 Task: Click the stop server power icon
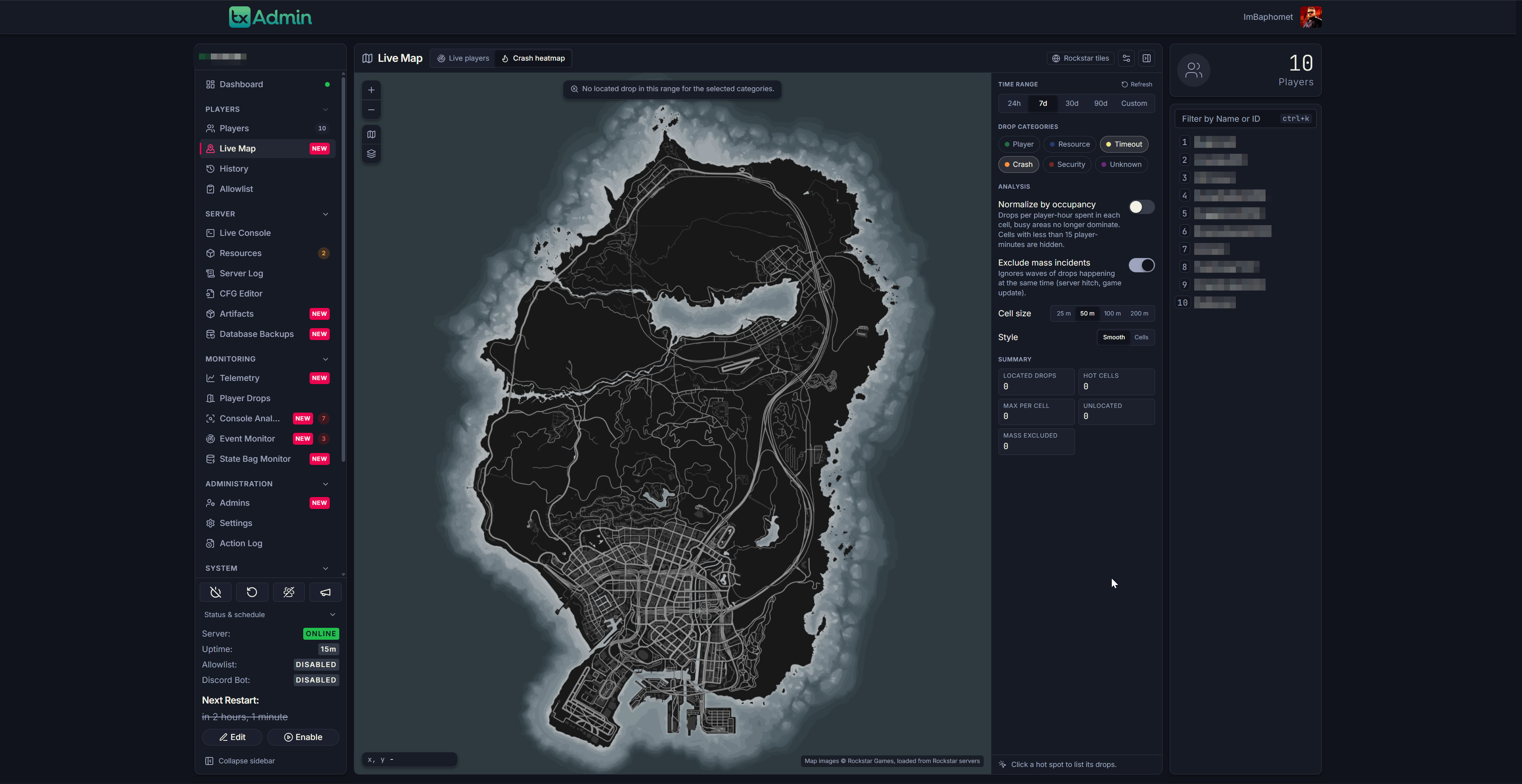[216, 592]
